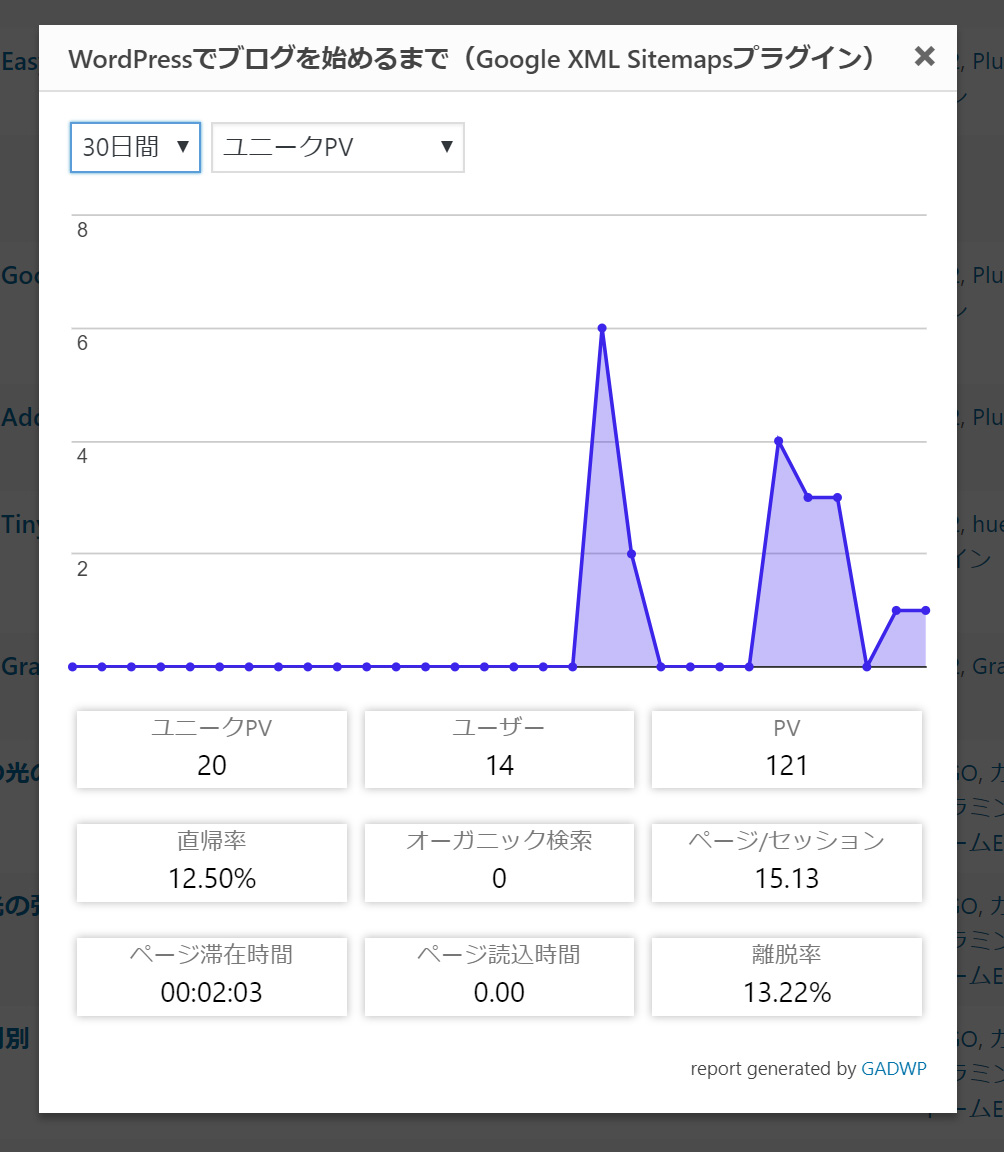Click the 離脱率 13.22% card
The width and height of the screenshot is (1004, 1152).
click(x=787, y=976)
